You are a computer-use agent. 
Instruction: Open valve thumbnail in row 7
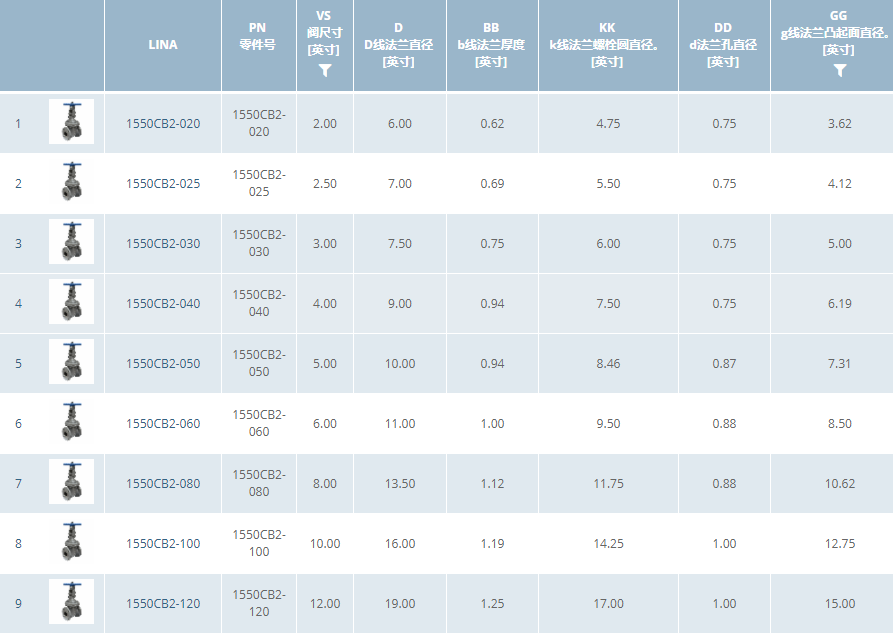pyautogui.click(x=71, y=481)
